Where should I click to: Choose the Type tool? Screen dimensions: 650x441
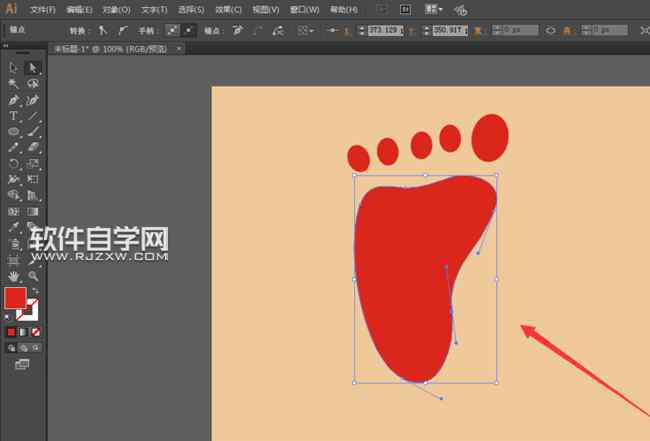14,116
